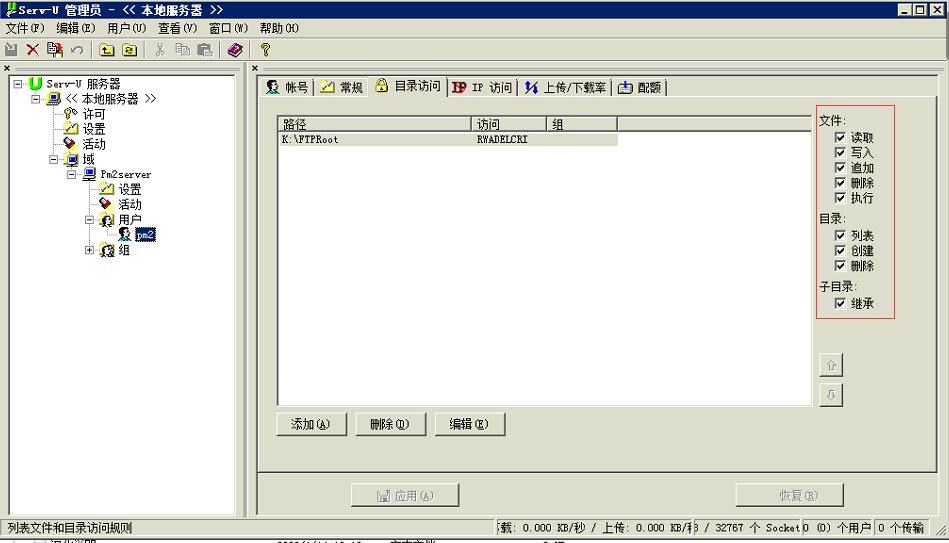The image size is (949, 543).
Task: Click the move-up arrow beside path list
Action: point(830,366)
